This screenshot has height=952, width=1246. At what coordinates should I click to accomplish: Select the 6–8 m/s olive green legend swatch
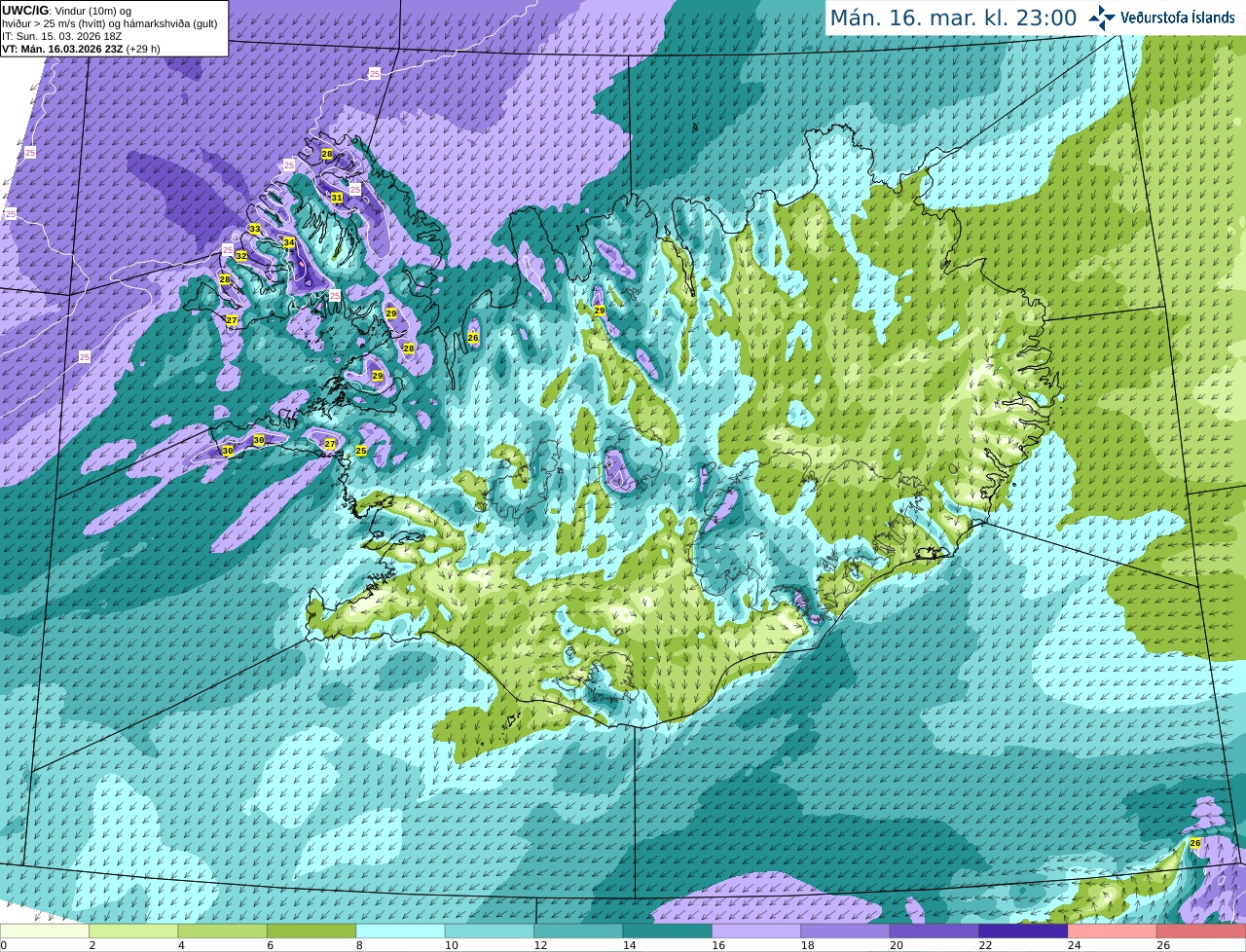(312, 932)
